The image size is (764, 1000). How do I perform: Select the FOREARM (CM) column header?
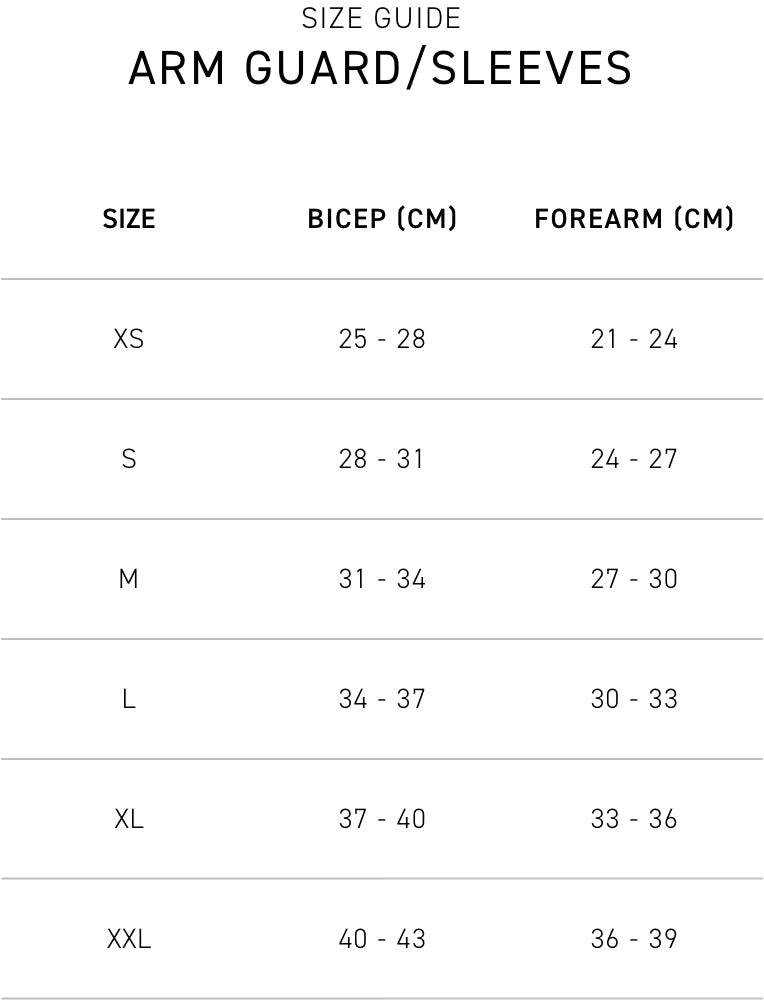(x=634, y=219)
